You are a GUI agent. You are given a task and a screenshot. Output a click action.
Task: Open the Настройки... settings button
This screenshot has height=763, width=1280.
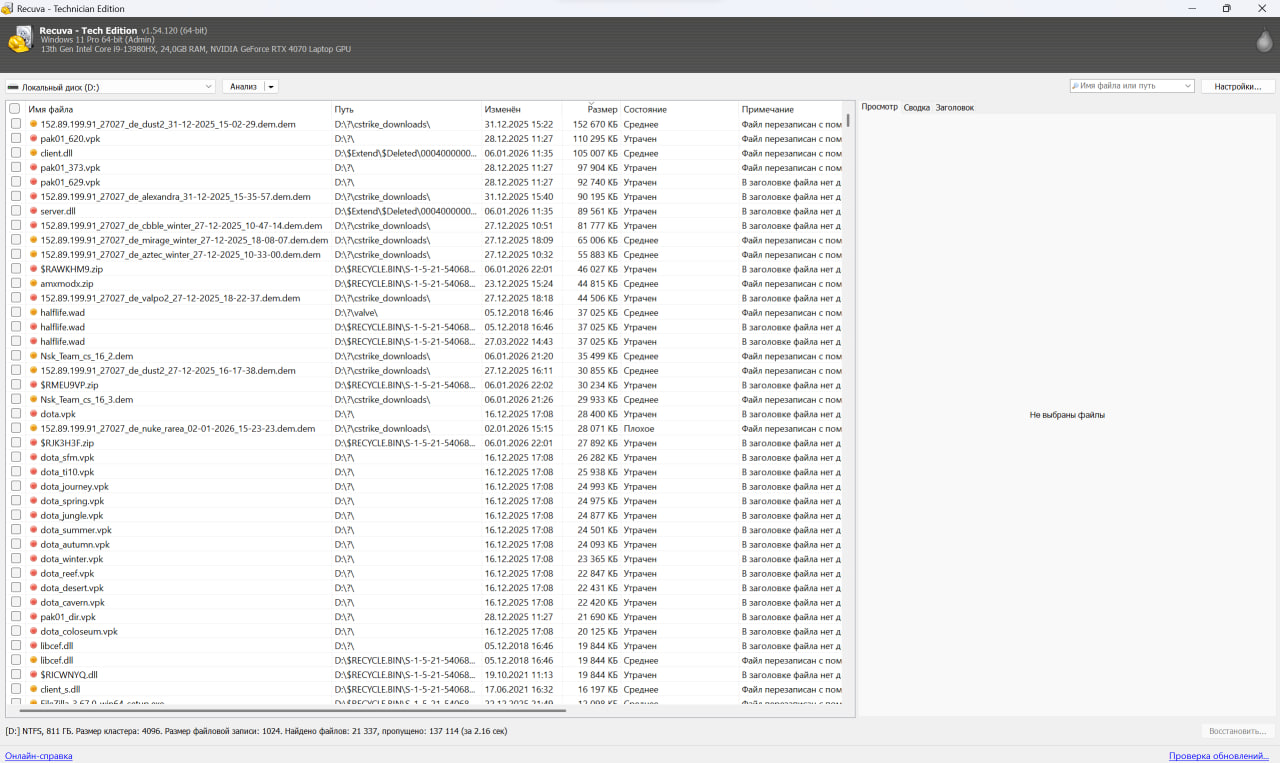1237,86
